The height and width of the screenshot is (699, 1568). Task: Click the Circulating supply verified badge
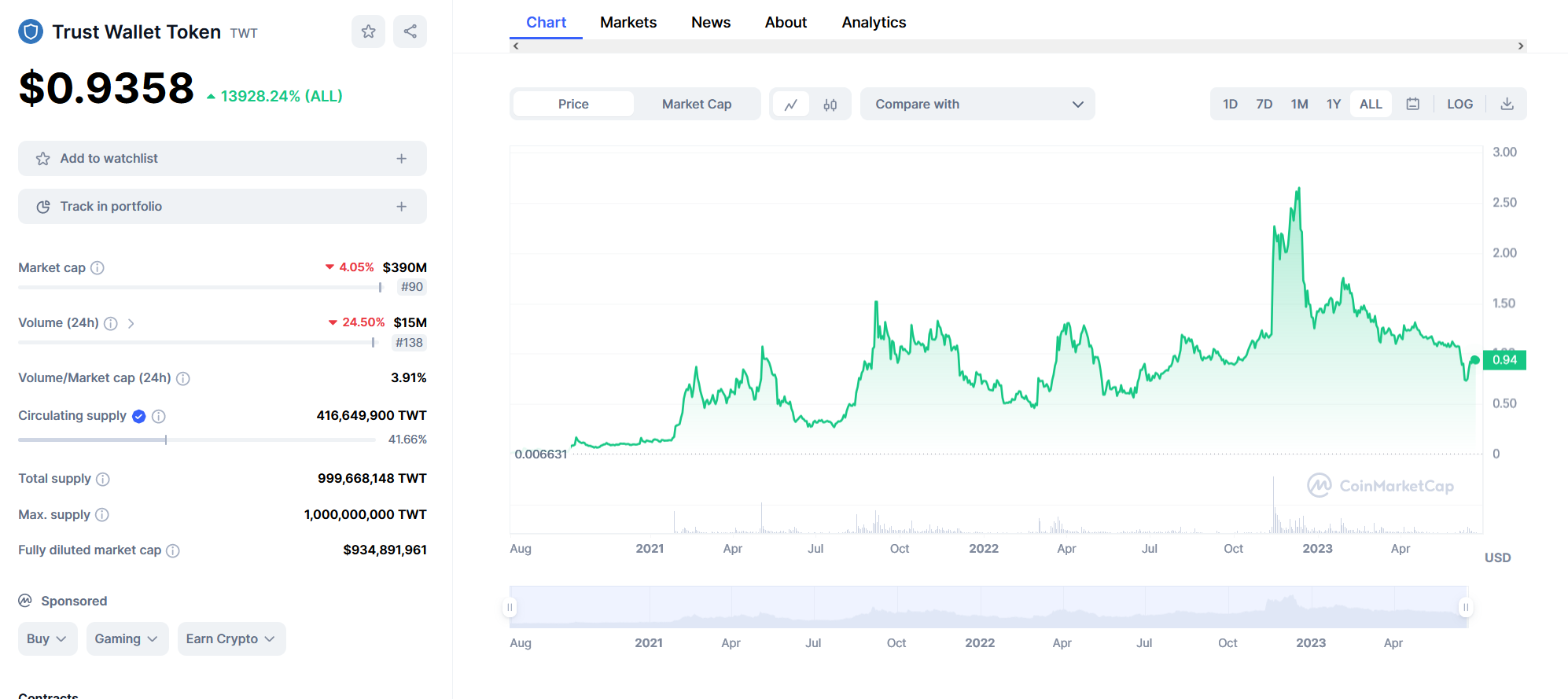(x=139, y=416)
